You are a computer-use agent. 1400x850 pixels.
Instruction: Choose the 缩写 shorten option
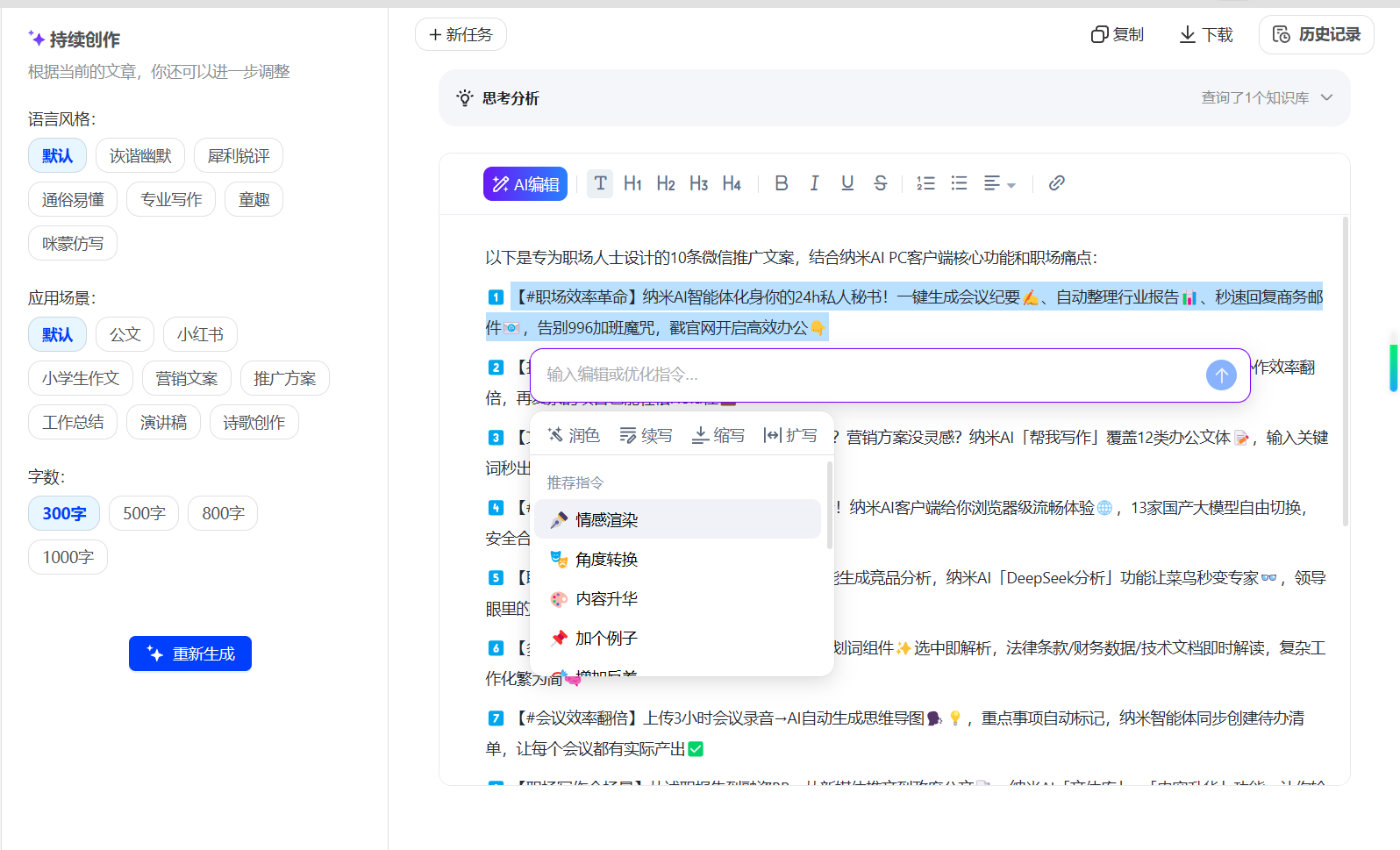point(718,436)
